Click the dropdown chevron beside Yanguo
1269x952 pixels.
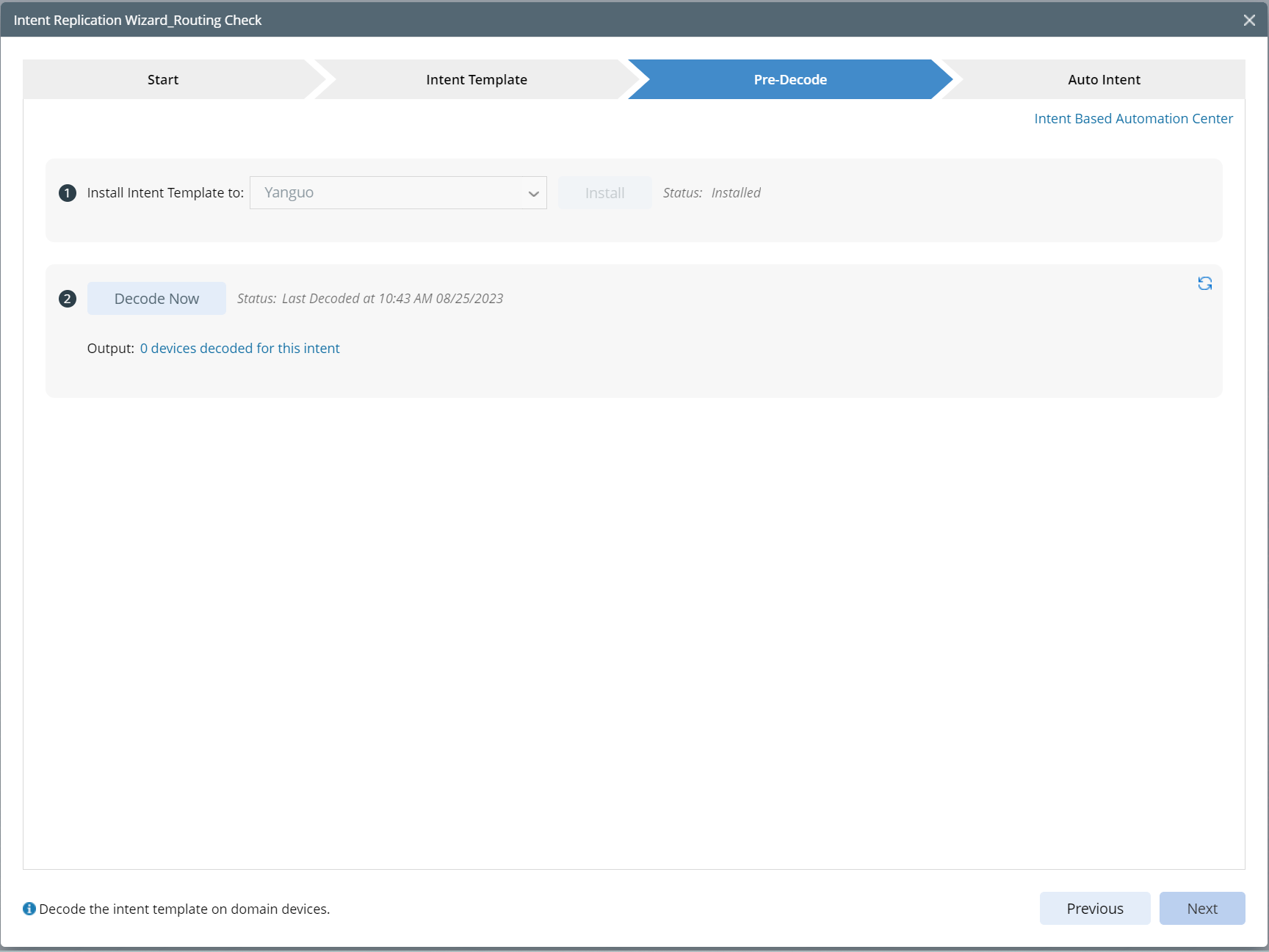(533, 193)
